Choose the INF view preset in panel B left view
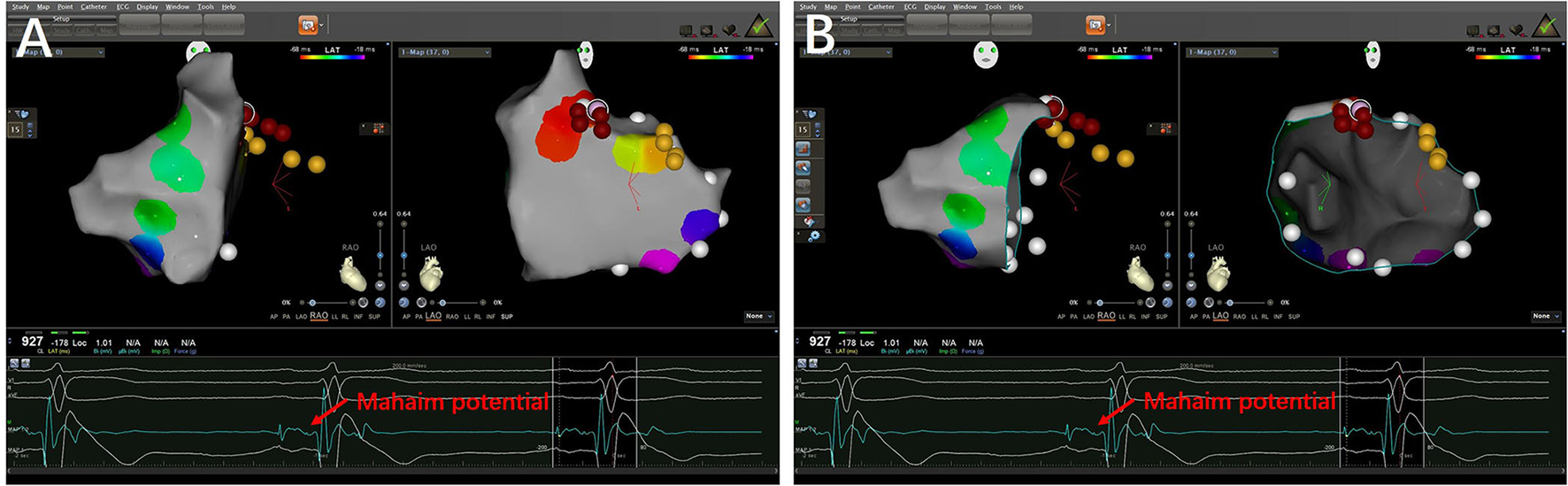Screen dimensions: 1568x486 [1145, 316]
